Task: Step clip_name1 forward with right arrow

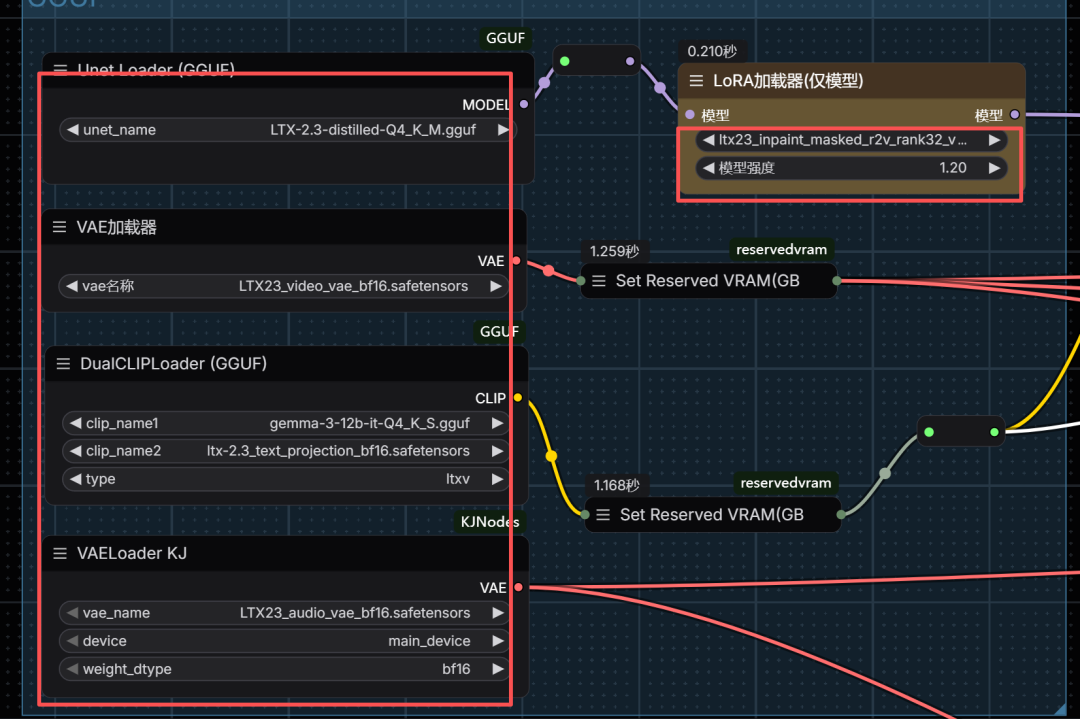Action: [x=497, y=423]
